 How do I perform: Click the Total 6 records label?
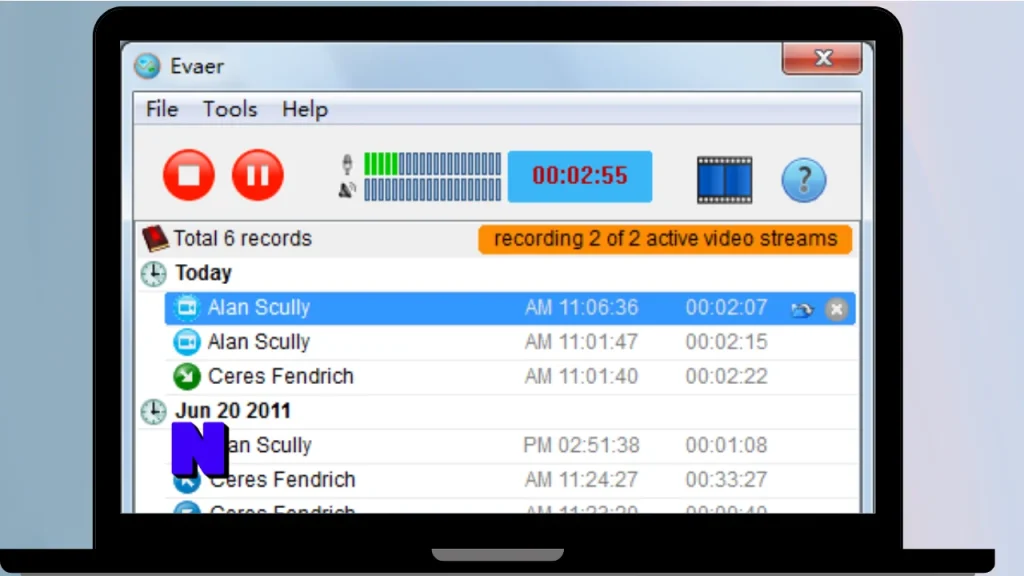click(242, 238)
